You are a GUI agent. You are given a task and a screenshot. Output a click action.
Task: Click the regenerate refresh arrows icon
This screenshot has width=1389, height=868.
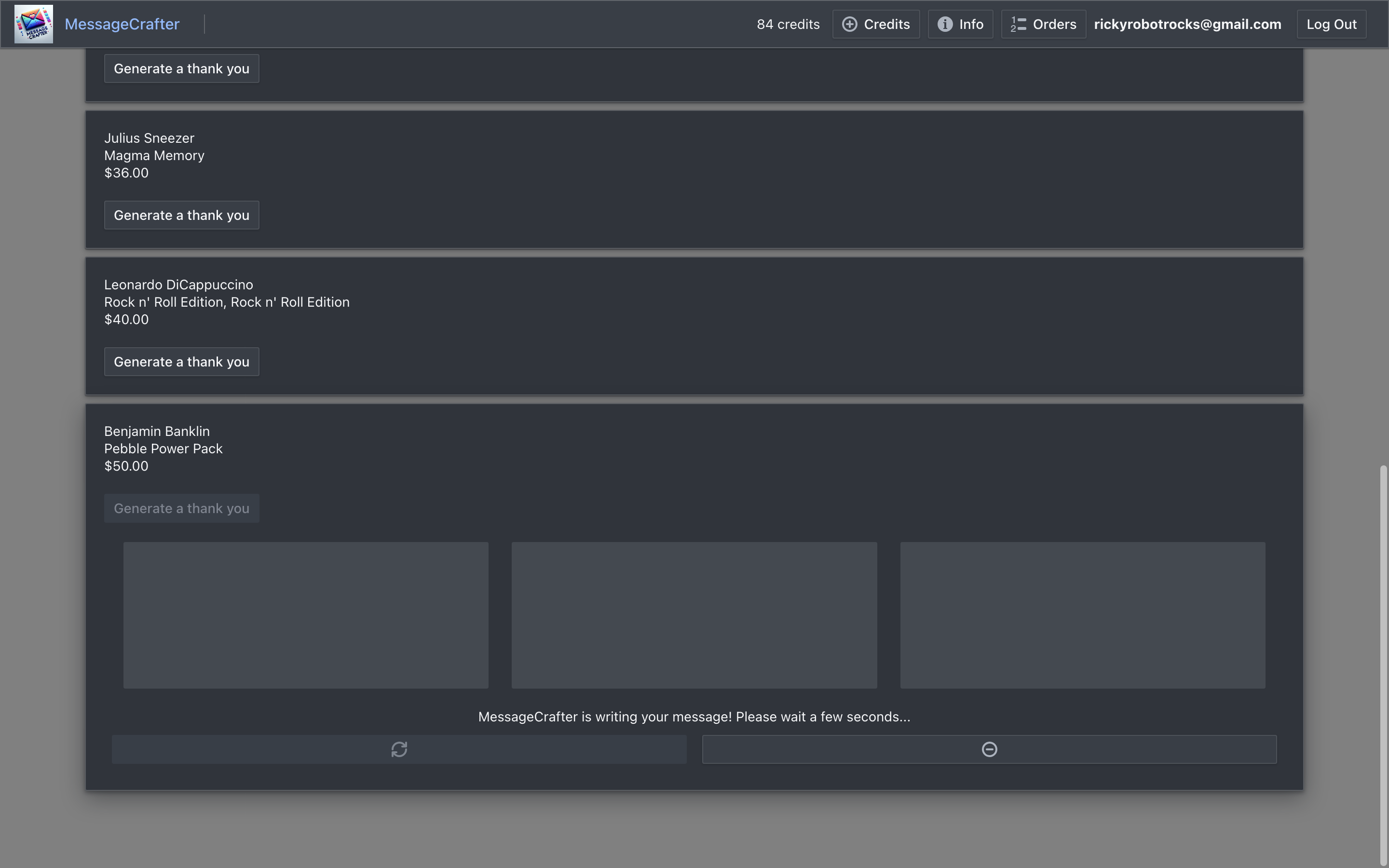pos(399,749)
